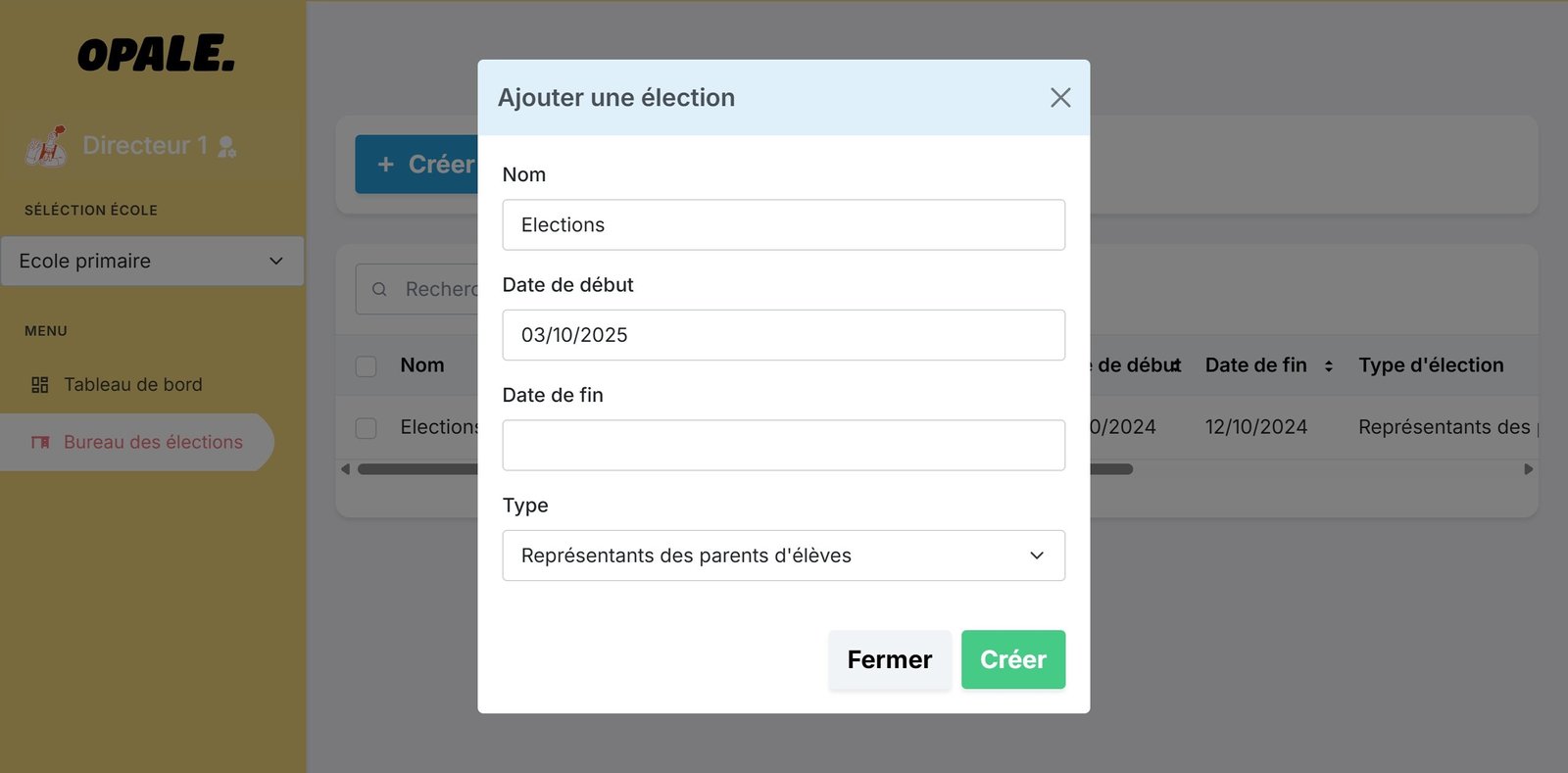This screenshot has height=773, width=1568.
Task: Select Bureau des élections menu item
Action: 137,443
